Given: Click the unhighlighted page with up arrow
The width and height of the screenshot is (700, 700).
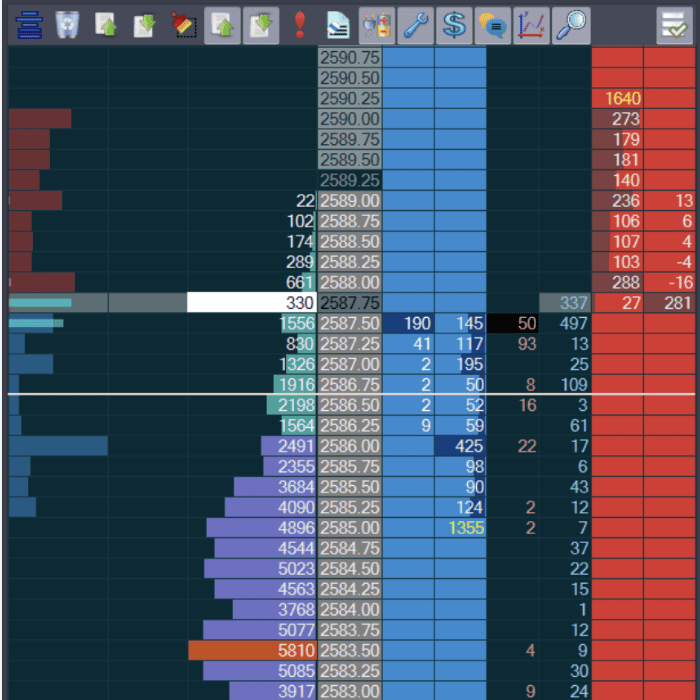Looking at the screenshot, I should (105, 25).
